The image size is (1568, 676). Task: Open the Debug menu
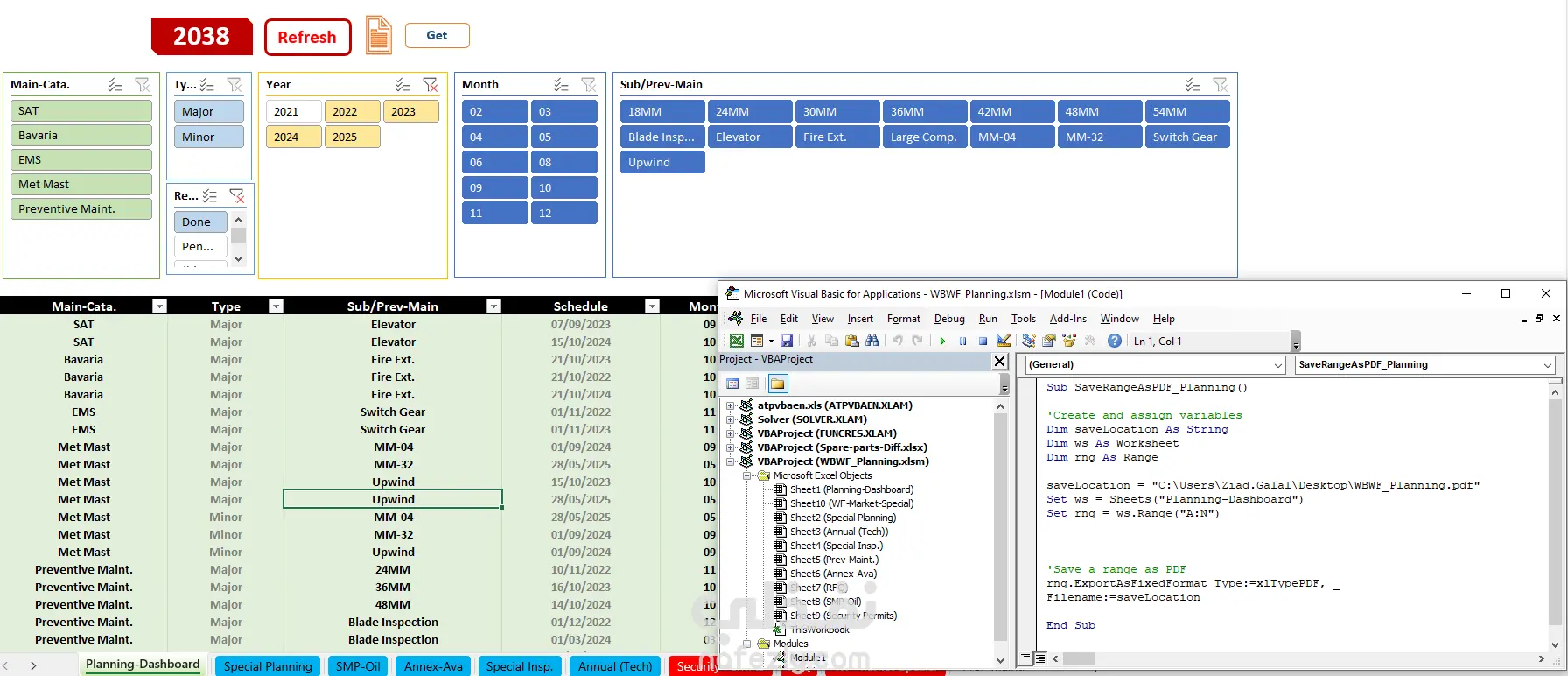[x=948, y=319]
